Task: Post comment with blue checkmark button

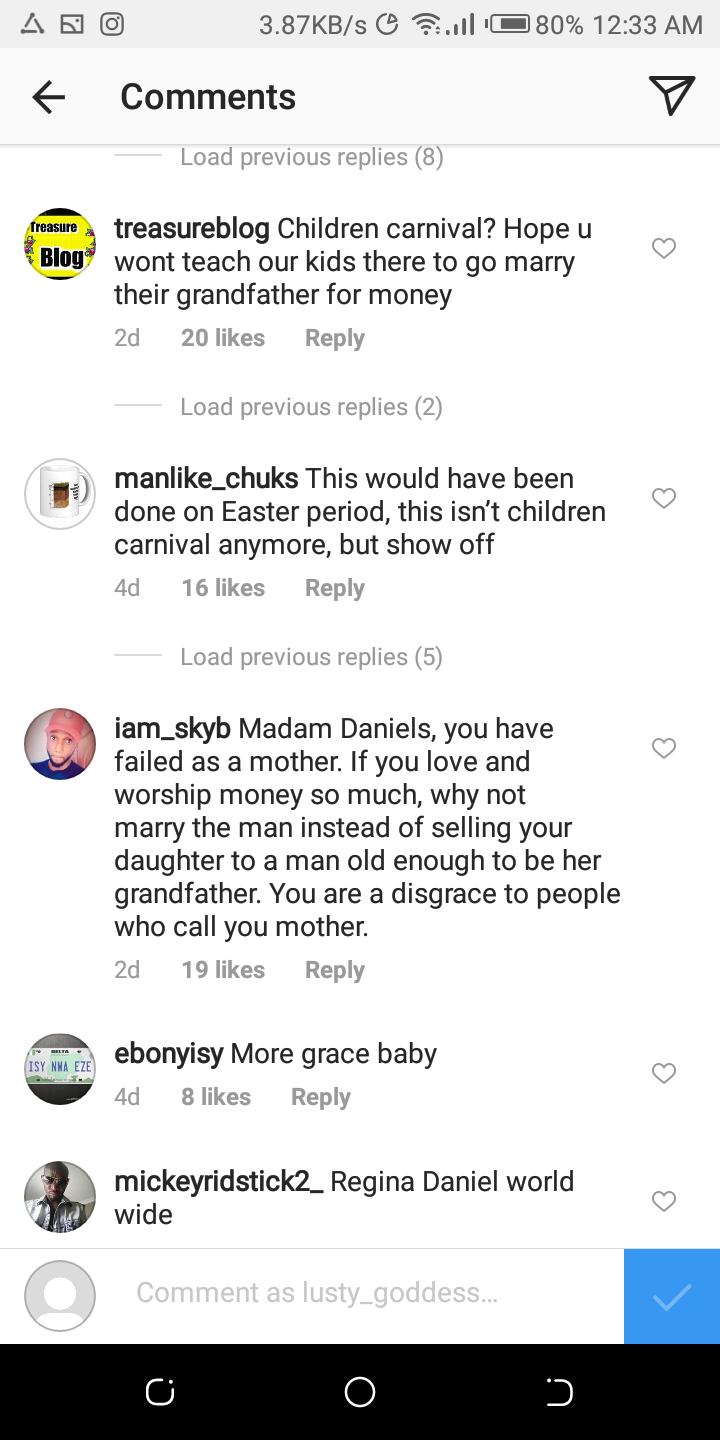Action: click(671, 1296)
